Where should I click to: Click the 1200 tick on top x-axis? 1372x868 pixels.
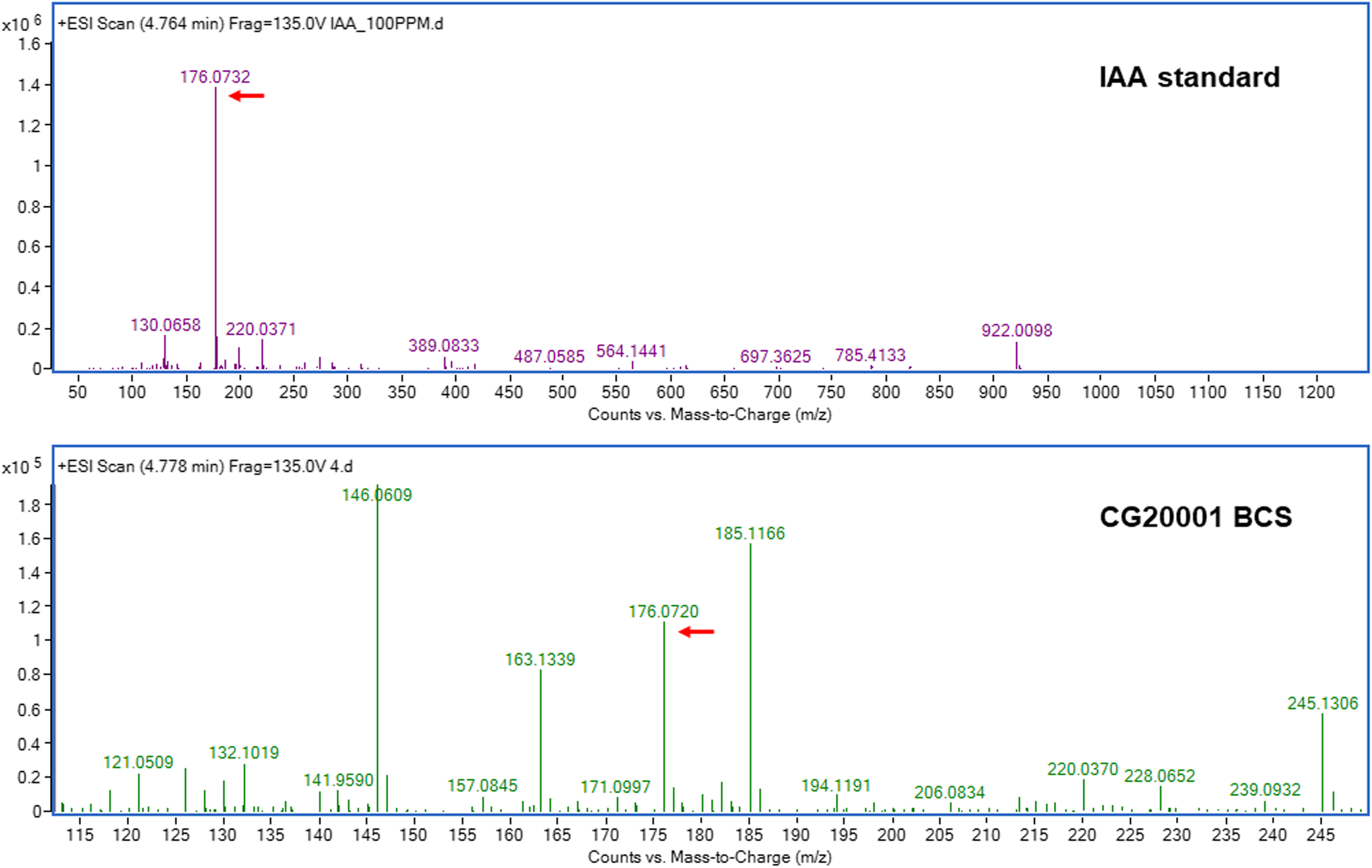coord(1316,393)
